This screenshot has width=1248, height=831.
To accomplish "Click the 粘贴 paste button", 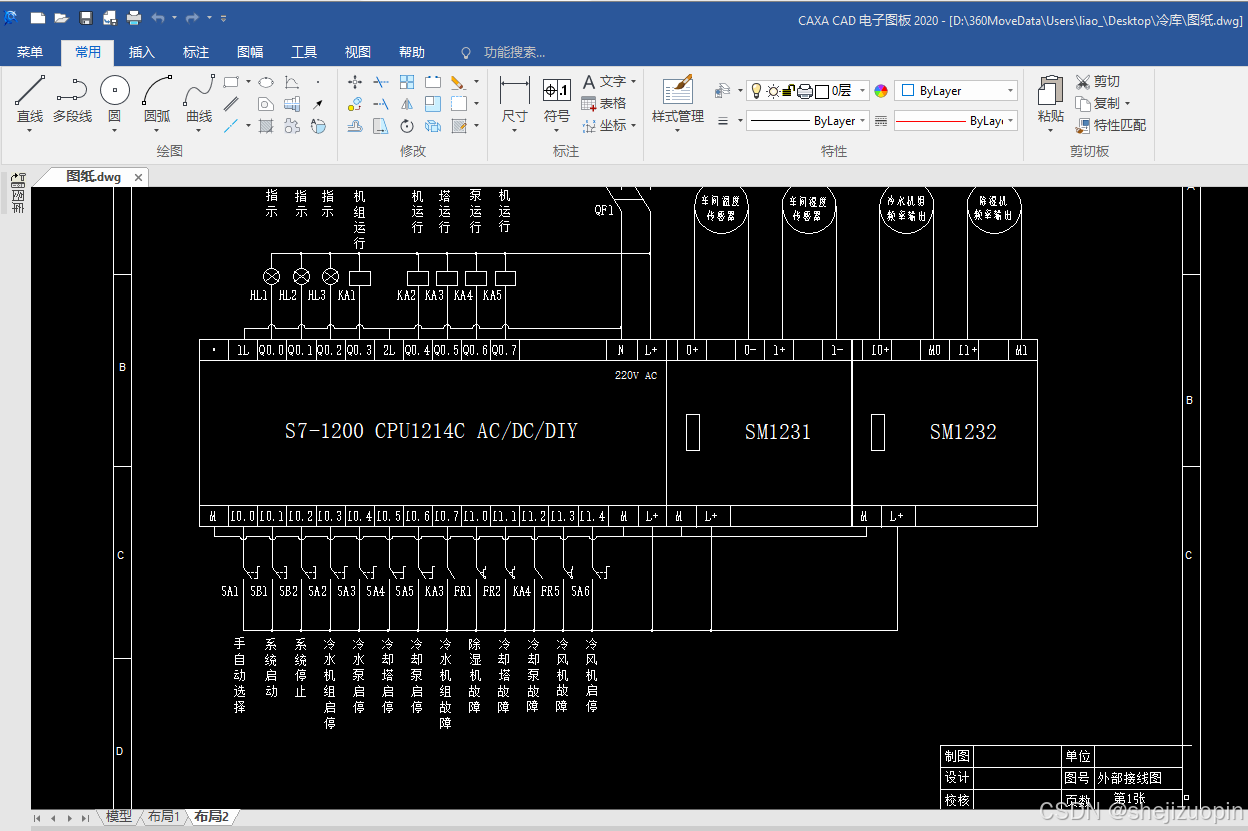I will click(1051, 98).
